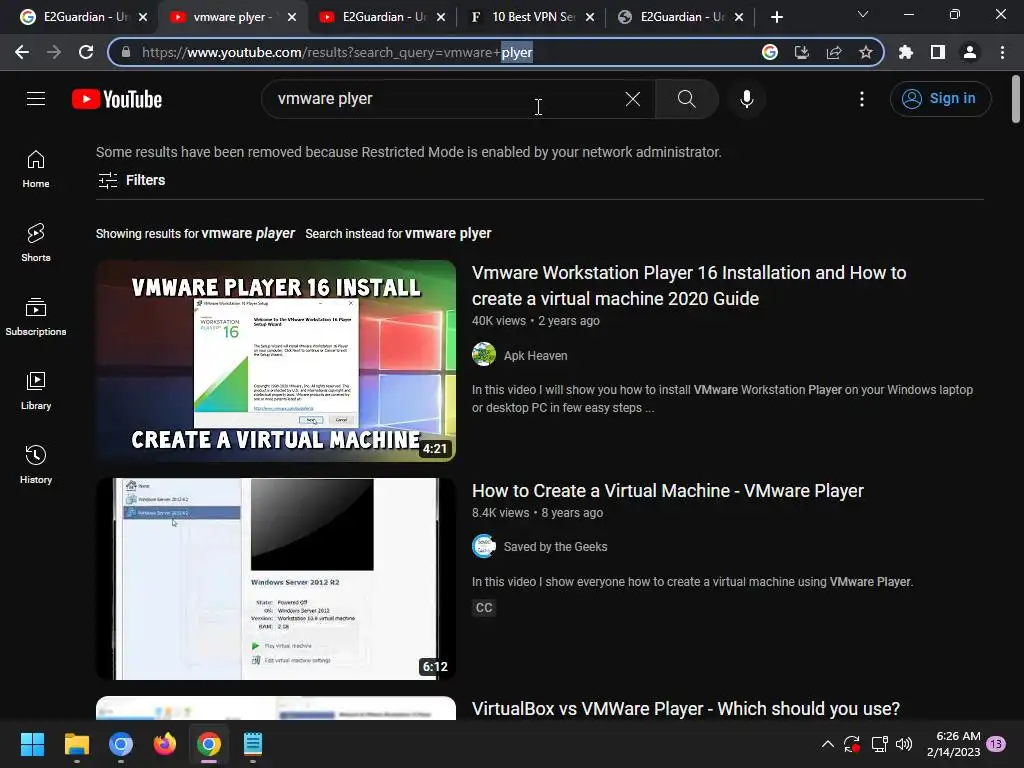
Task: Go back in the browser
Action: [x=22, y=52]
